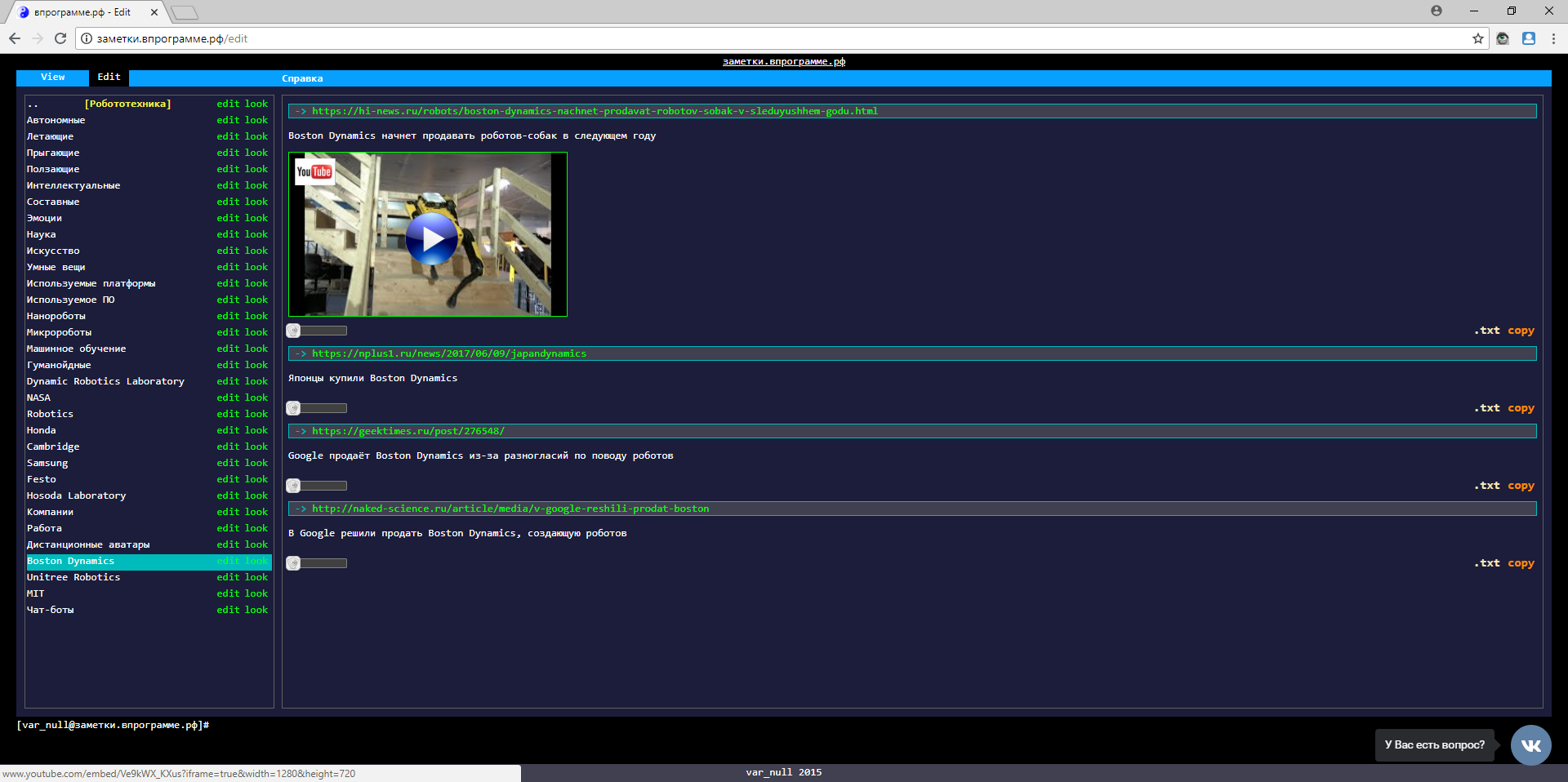
Task: Click the browser extension icon beside the bookmark star
Action: [x=1503, y=38]
